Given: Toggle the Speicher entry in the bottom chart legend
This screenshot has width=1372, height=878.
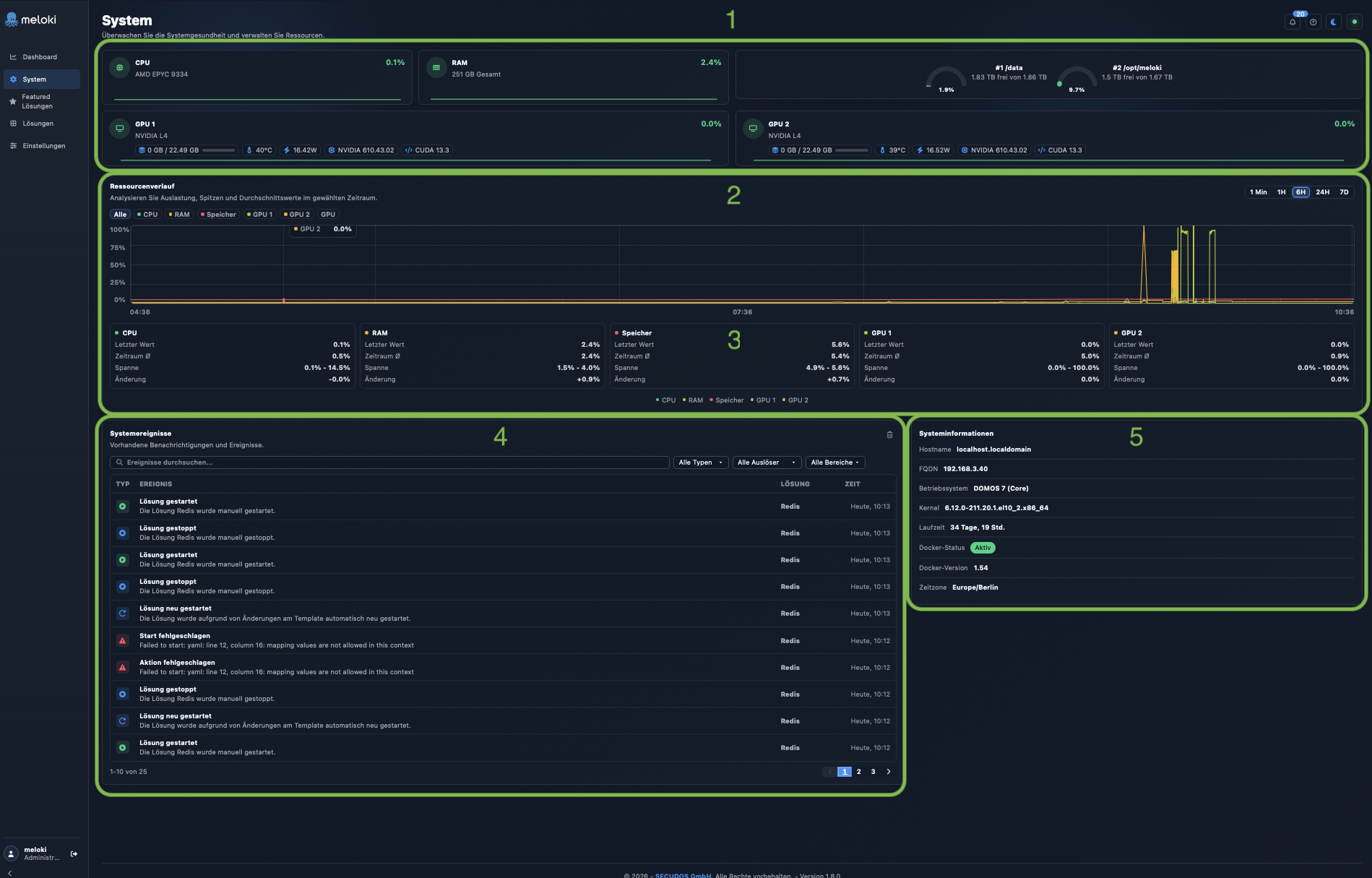Looking at the screenshot, I should [x=726, y=400].
